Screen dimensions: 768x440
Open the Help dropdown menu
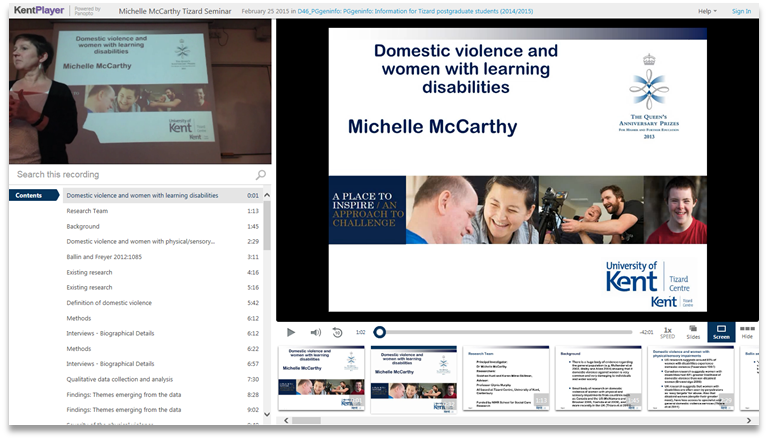pyautogui.click(x=707, y=11)
